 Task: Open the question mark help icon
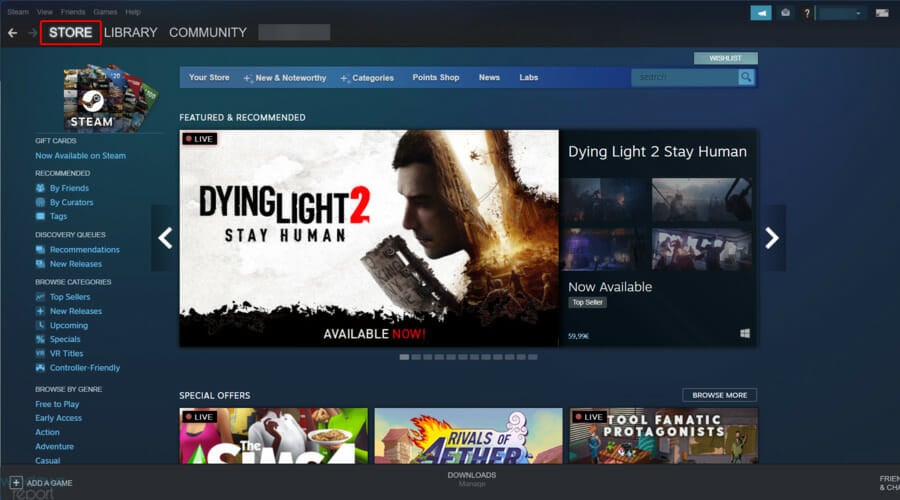(x=806, y=13)
